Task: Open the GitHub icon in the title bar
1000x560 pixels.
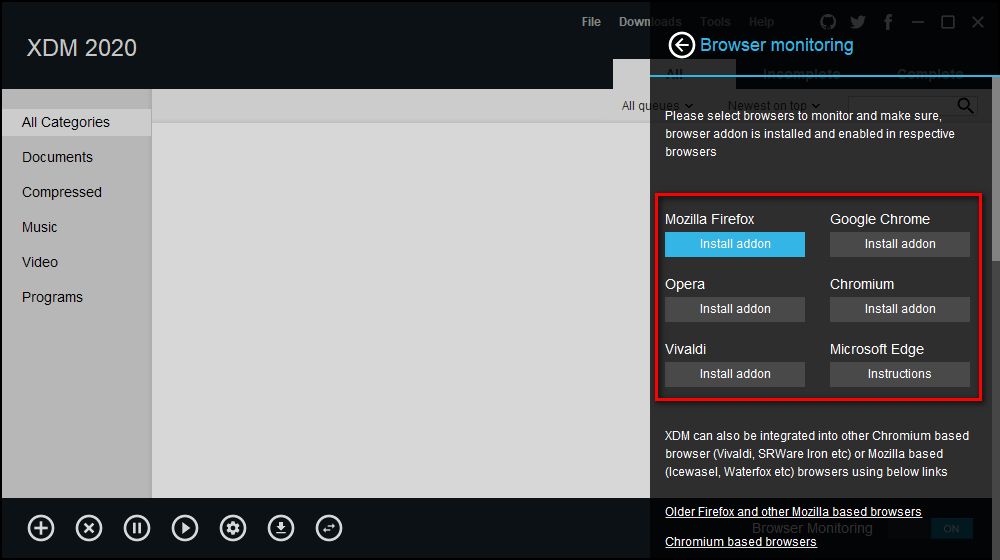Action: 828,22
